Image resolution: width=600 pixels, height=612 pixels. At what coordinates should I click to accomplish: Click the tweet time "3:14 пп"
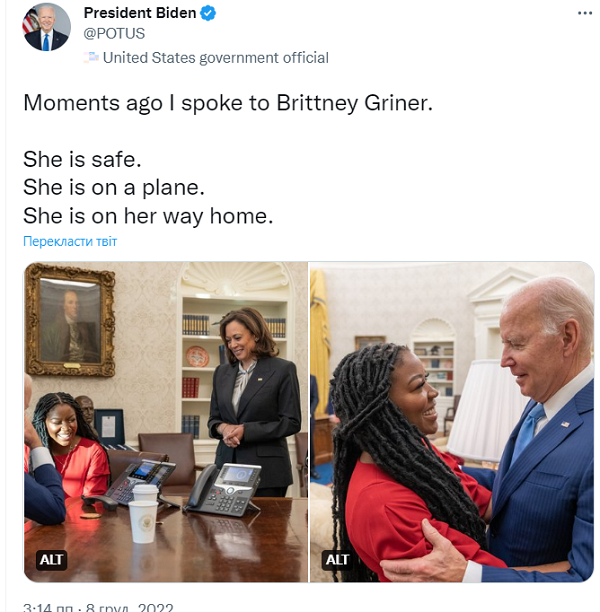[x=52, y=605]
